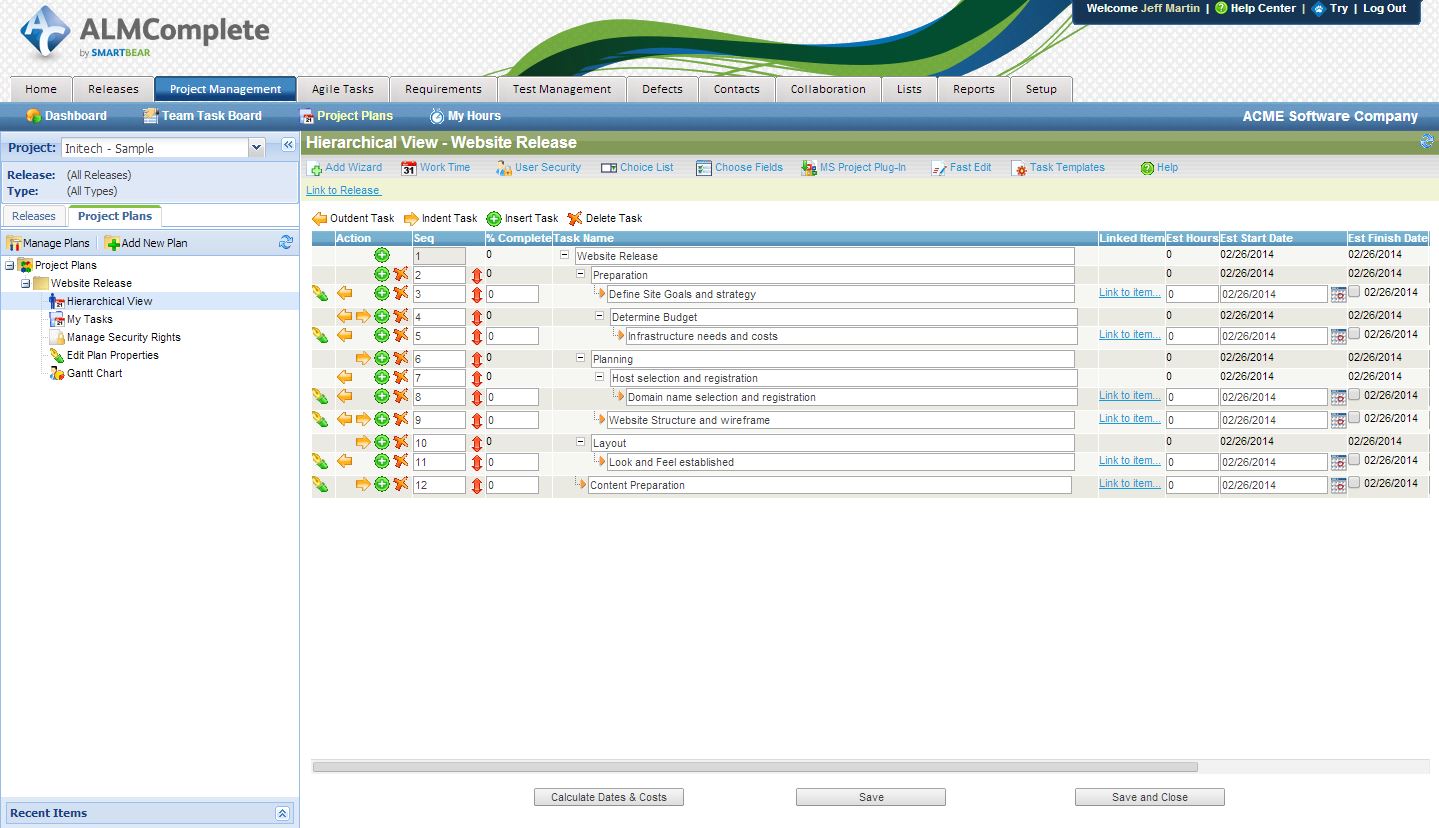Click the Link to Release link
This screenshot has height=828, width=1439.
click(x=343, y=190)
